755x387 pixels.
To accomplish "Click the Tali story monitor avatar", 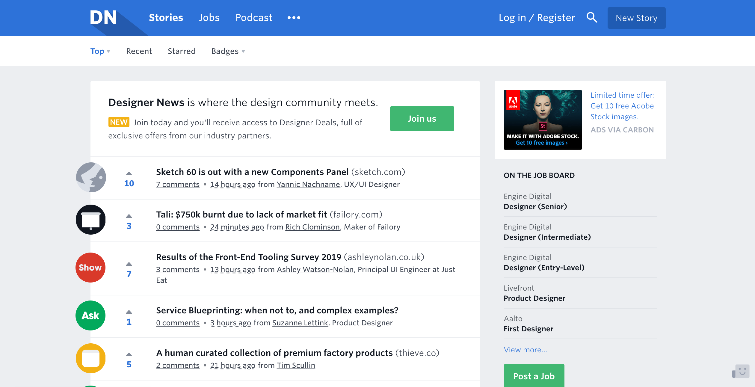I will click(91, 220).
